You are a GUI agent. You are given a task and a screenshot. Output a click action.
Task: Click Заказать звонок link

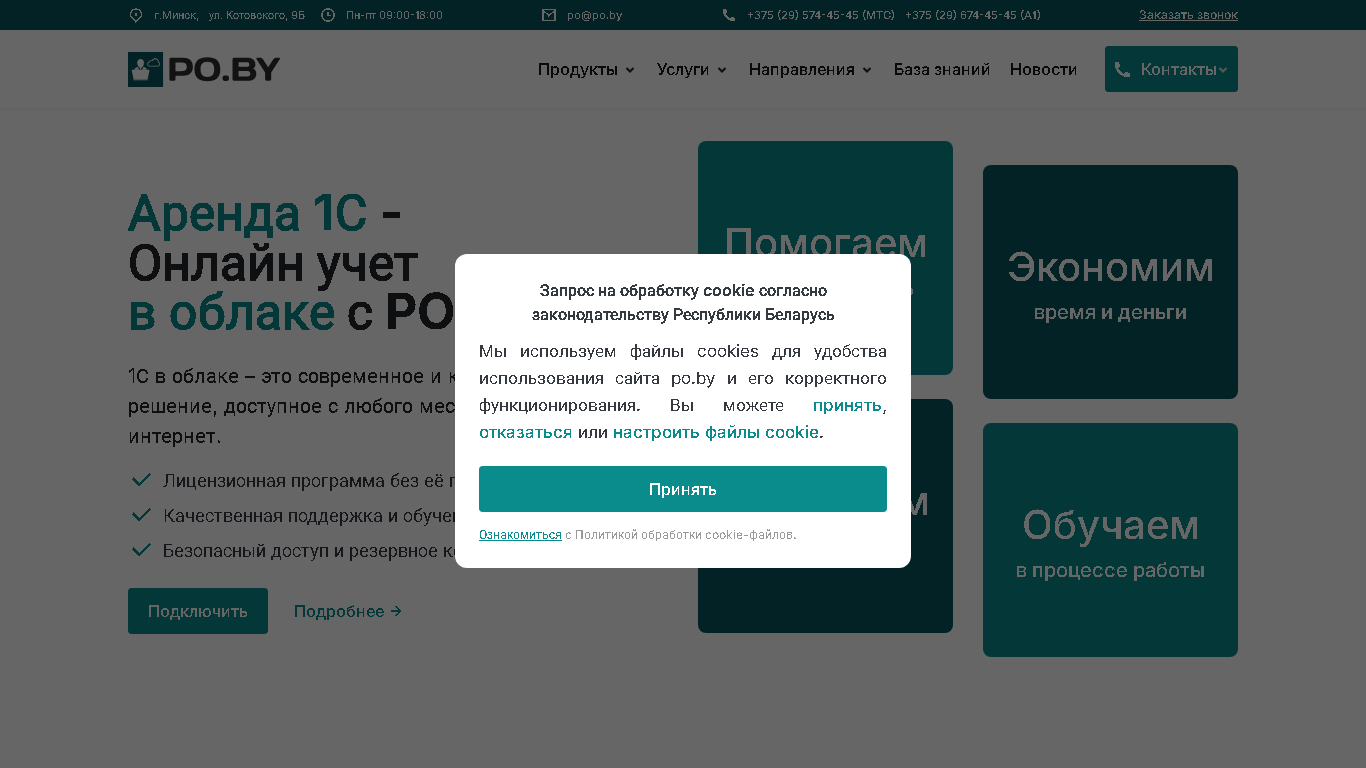click(x=1188, y=15)
